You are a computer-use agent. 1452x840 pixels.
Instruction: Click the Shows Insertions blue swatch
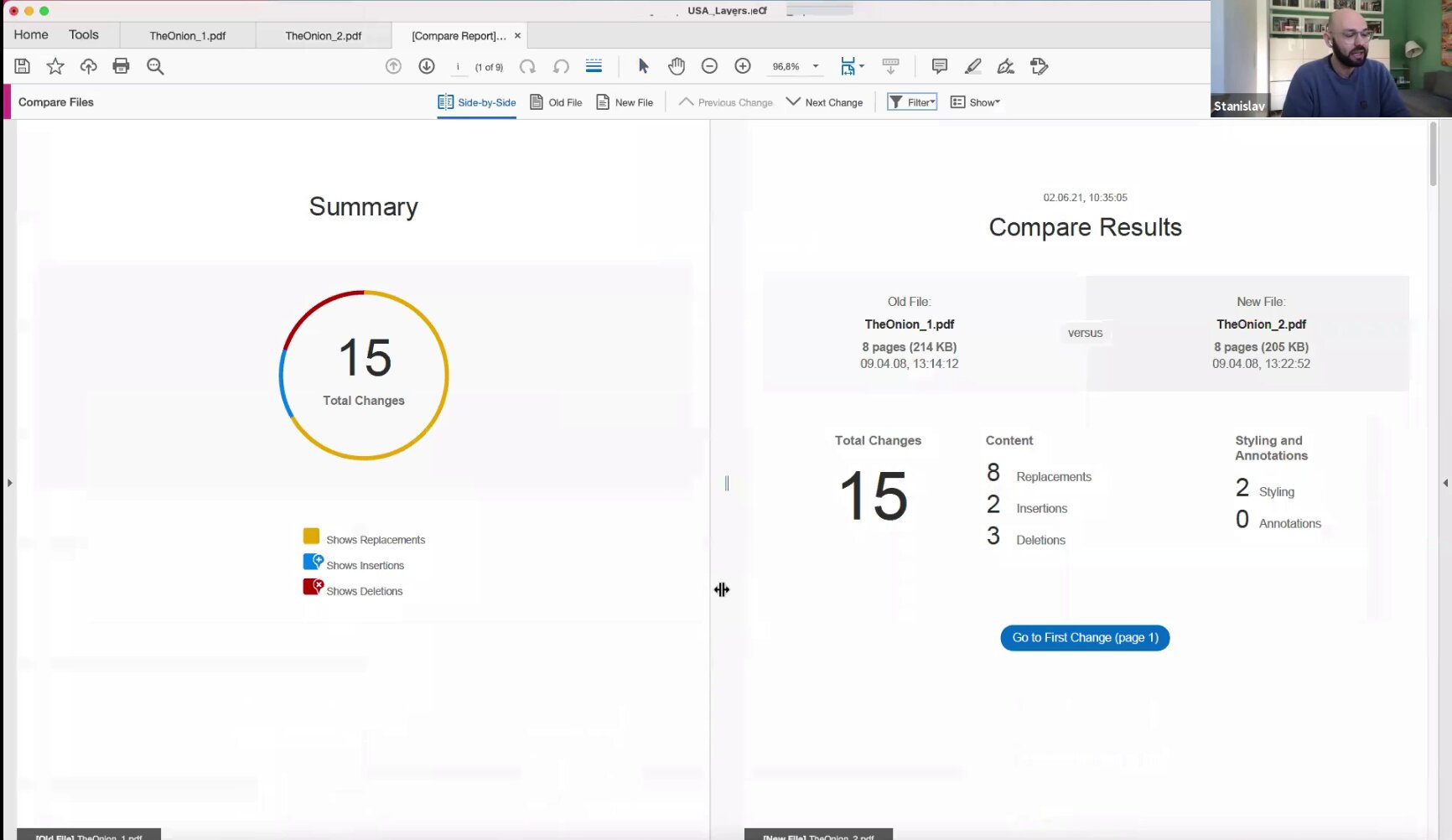point(313,562)
